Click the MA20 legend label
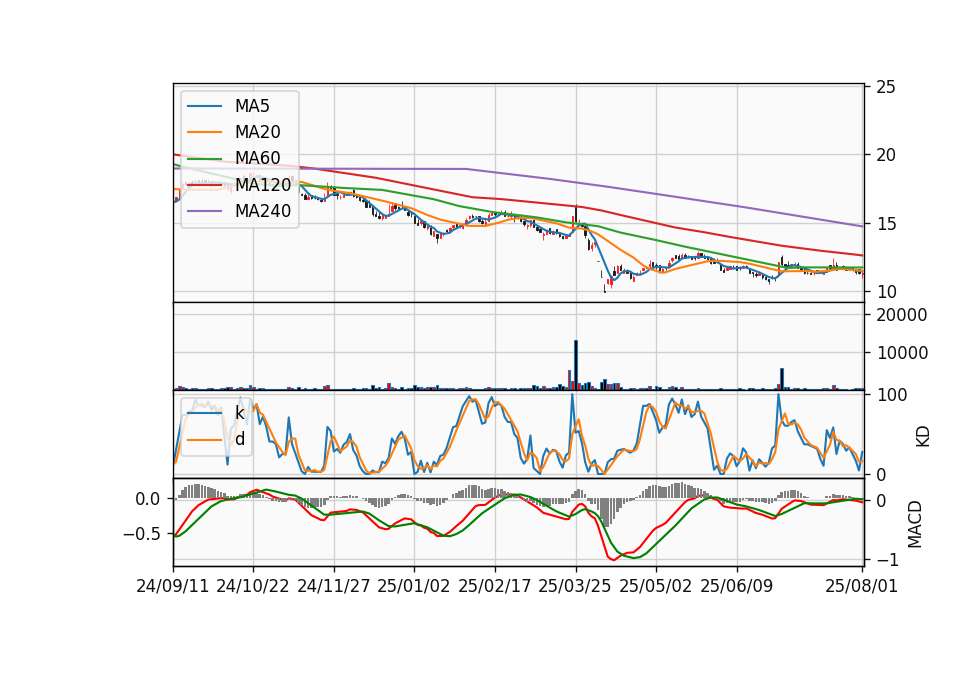This screenshot has width=960, height=690. point(257,132)
